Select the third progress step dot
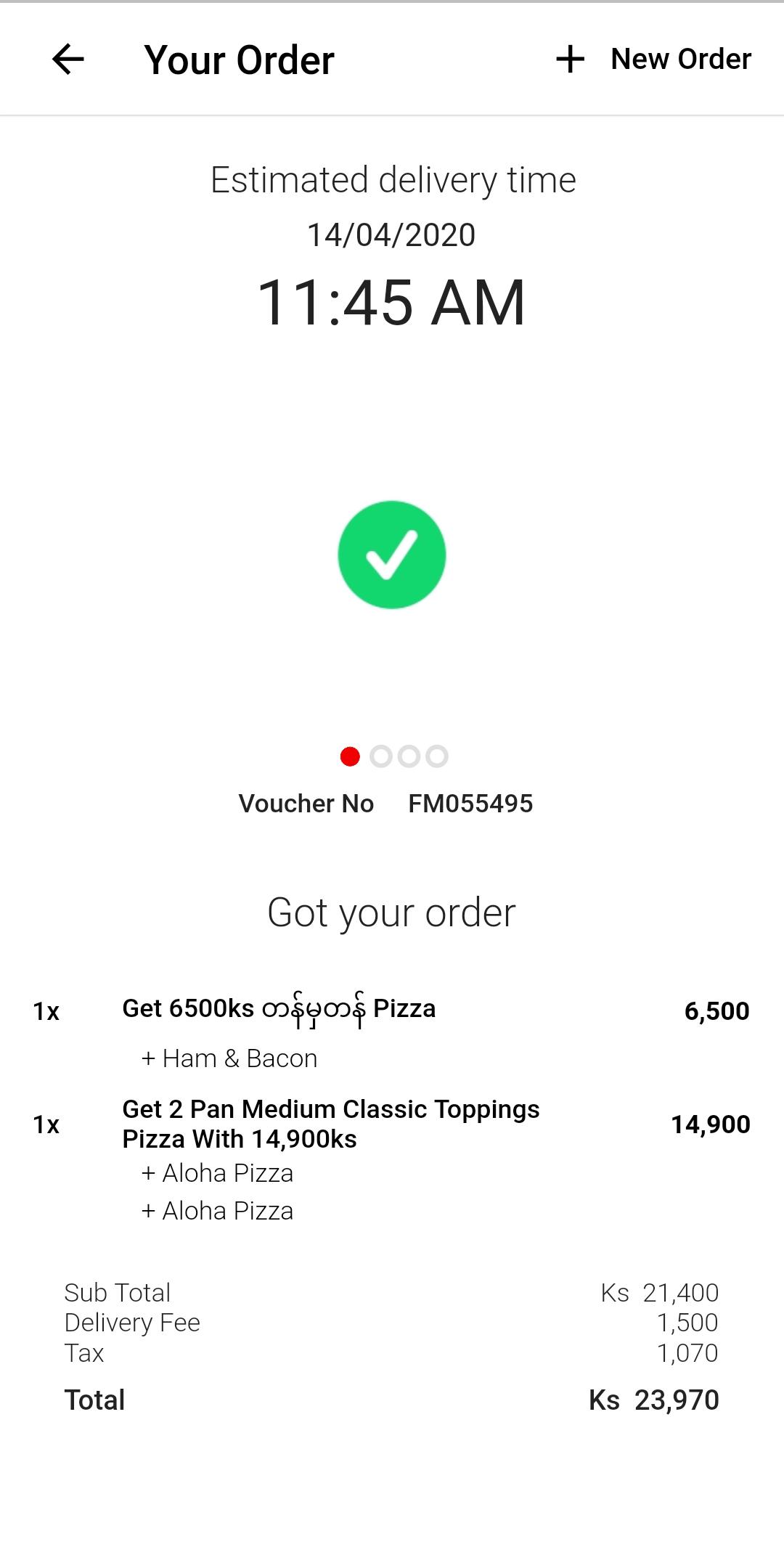Image resolution: width=784 pixels, height=1568 pixels. click(409, 756)
